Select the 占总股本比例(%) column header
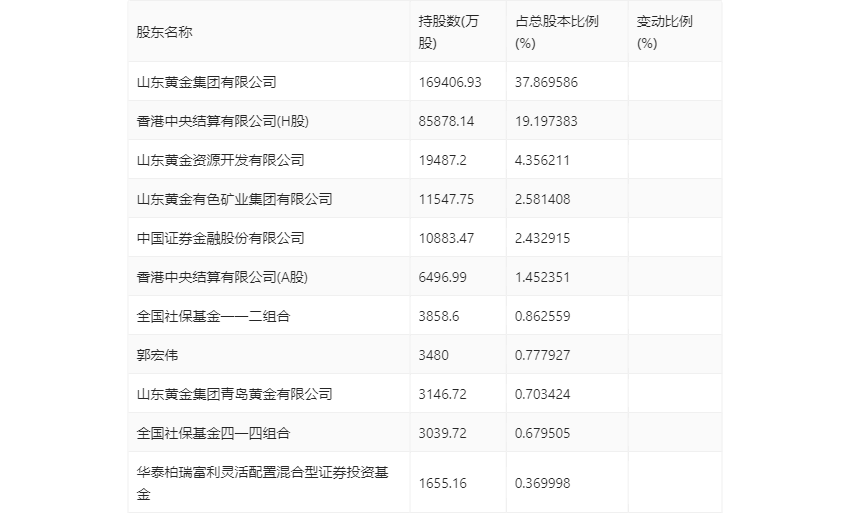 tap(557, 32)
